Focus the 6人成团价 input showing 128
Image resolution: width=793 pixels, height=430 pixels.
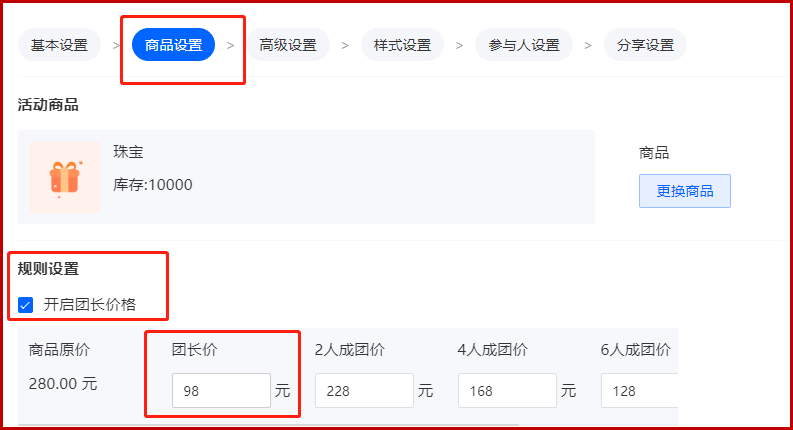click(639, 391)
